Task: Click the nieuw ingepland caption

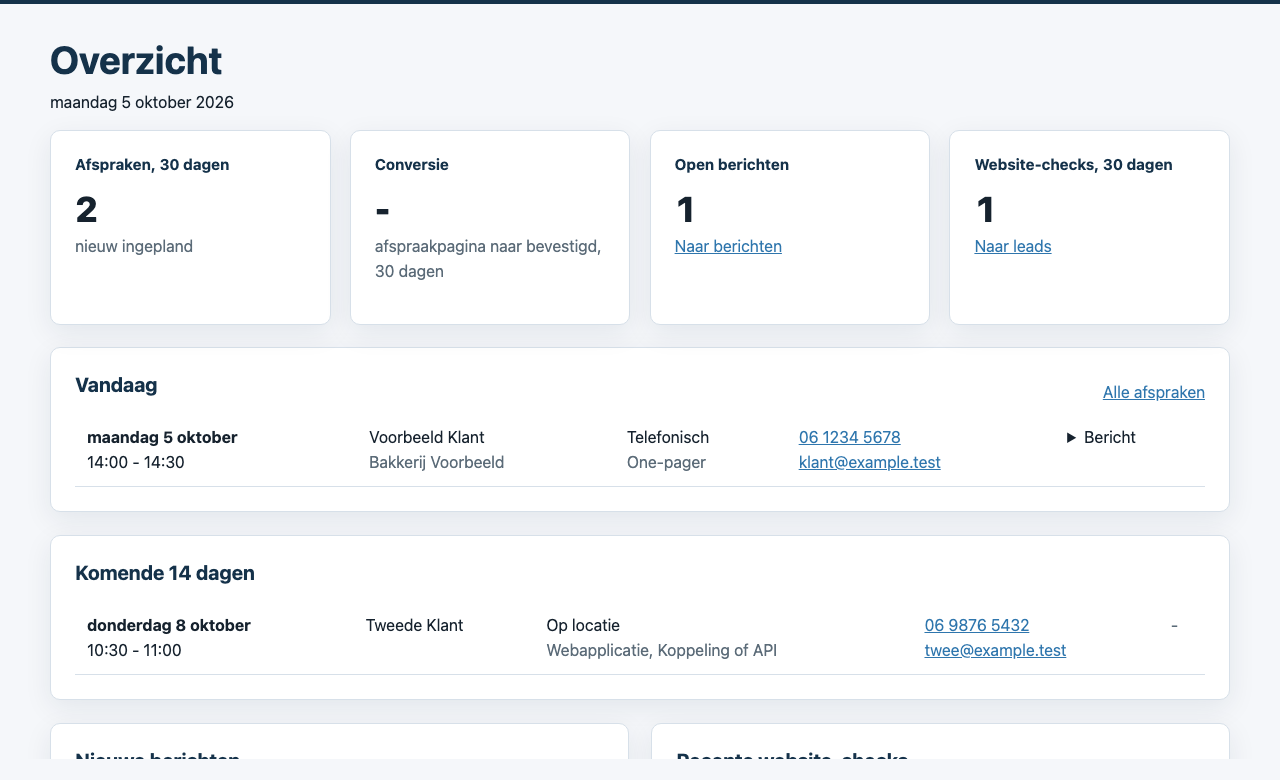Action: coord(134,246)
